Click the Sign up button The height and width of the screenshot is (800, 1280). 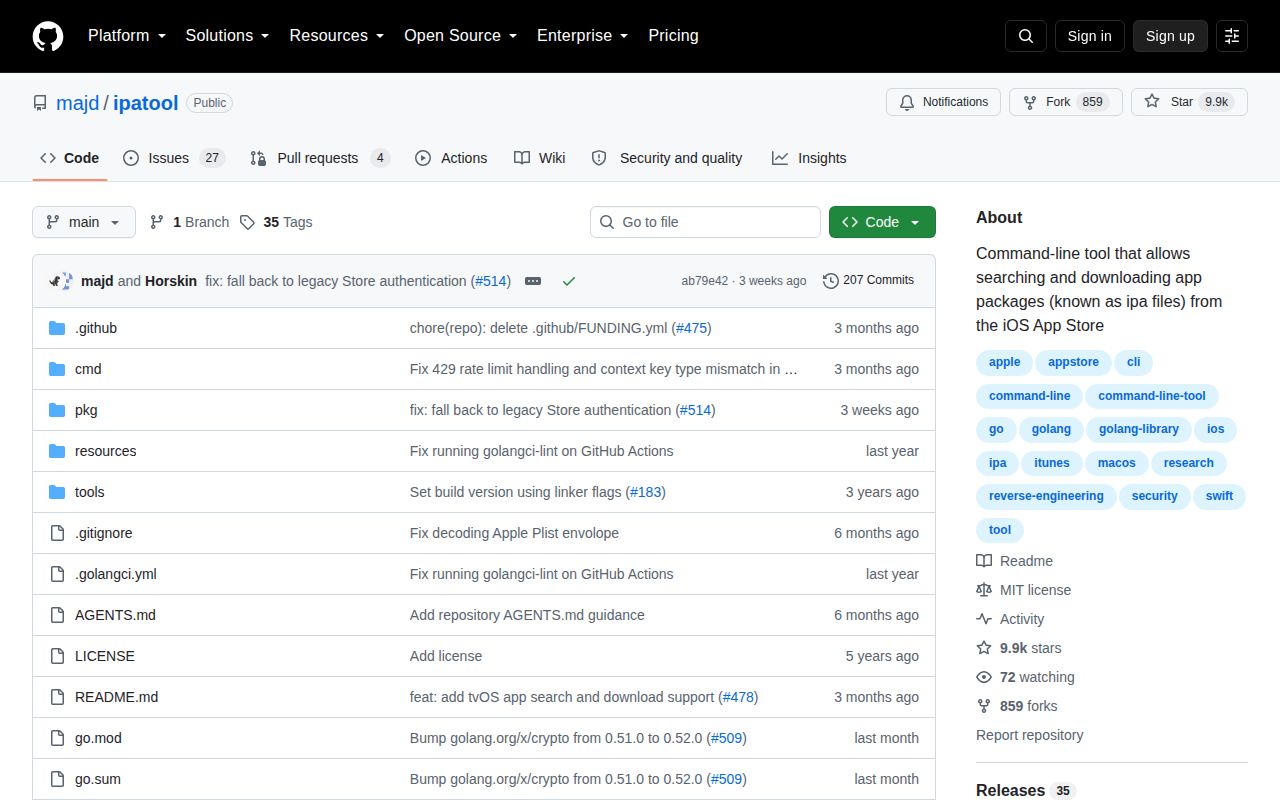tap(1170, 36)
